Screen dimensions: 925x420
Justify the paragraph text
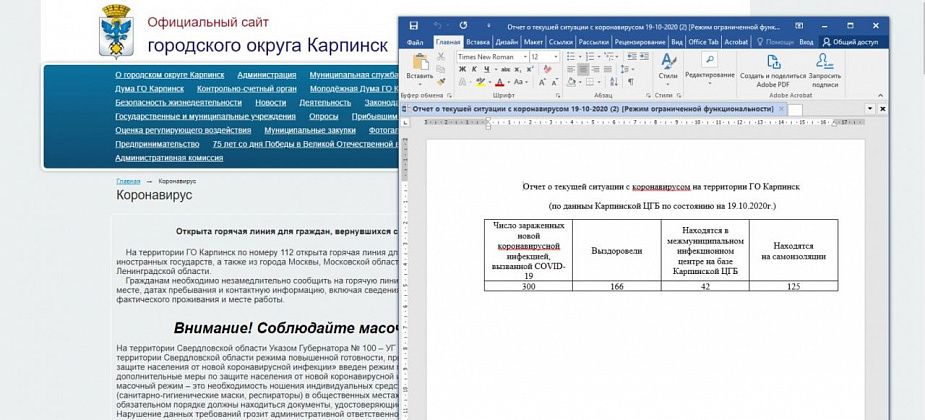click(x=608, y=69)
